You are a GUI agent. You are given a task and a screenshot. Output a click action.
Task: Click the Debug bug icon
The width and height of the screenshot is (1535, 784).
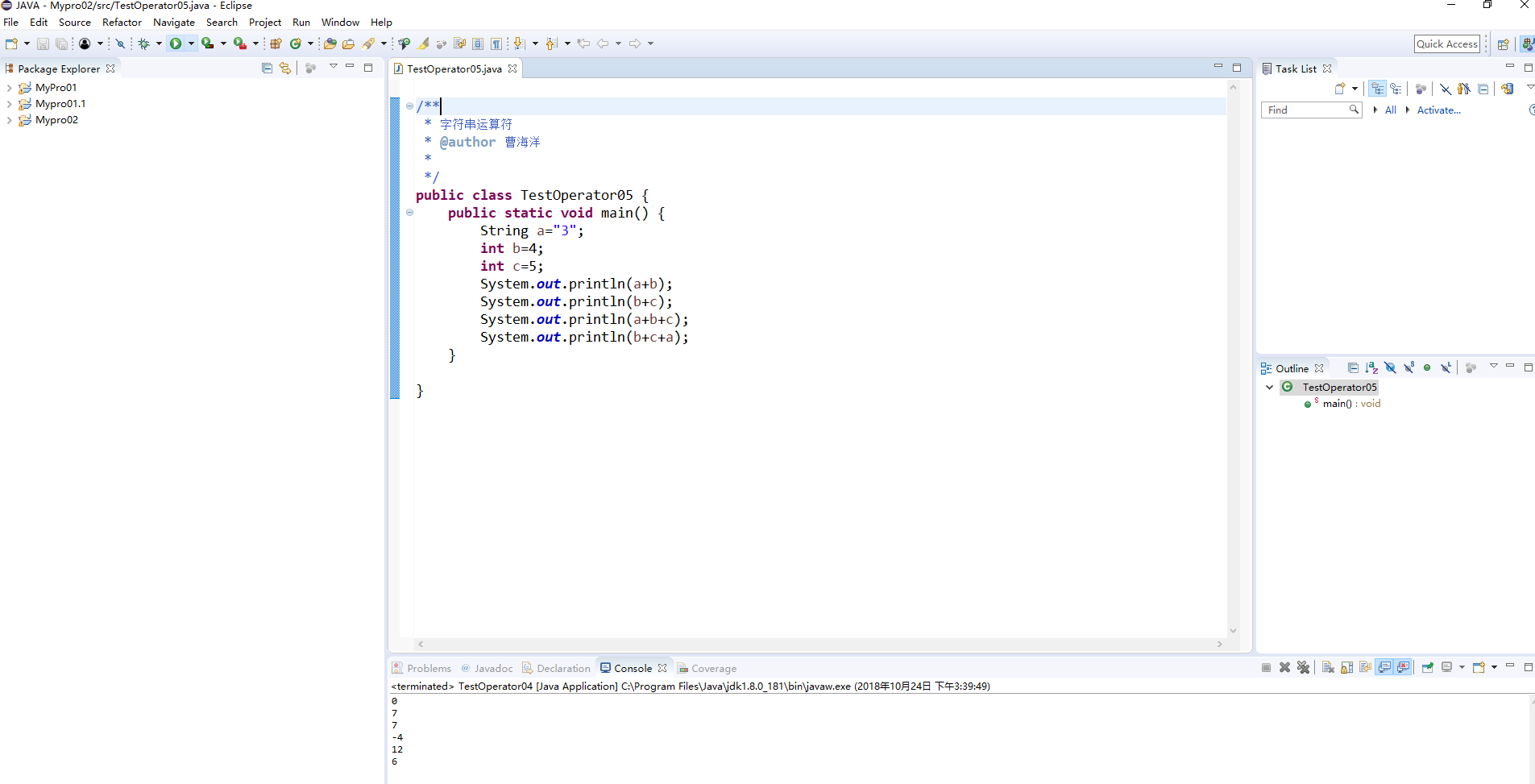[144, 44]
